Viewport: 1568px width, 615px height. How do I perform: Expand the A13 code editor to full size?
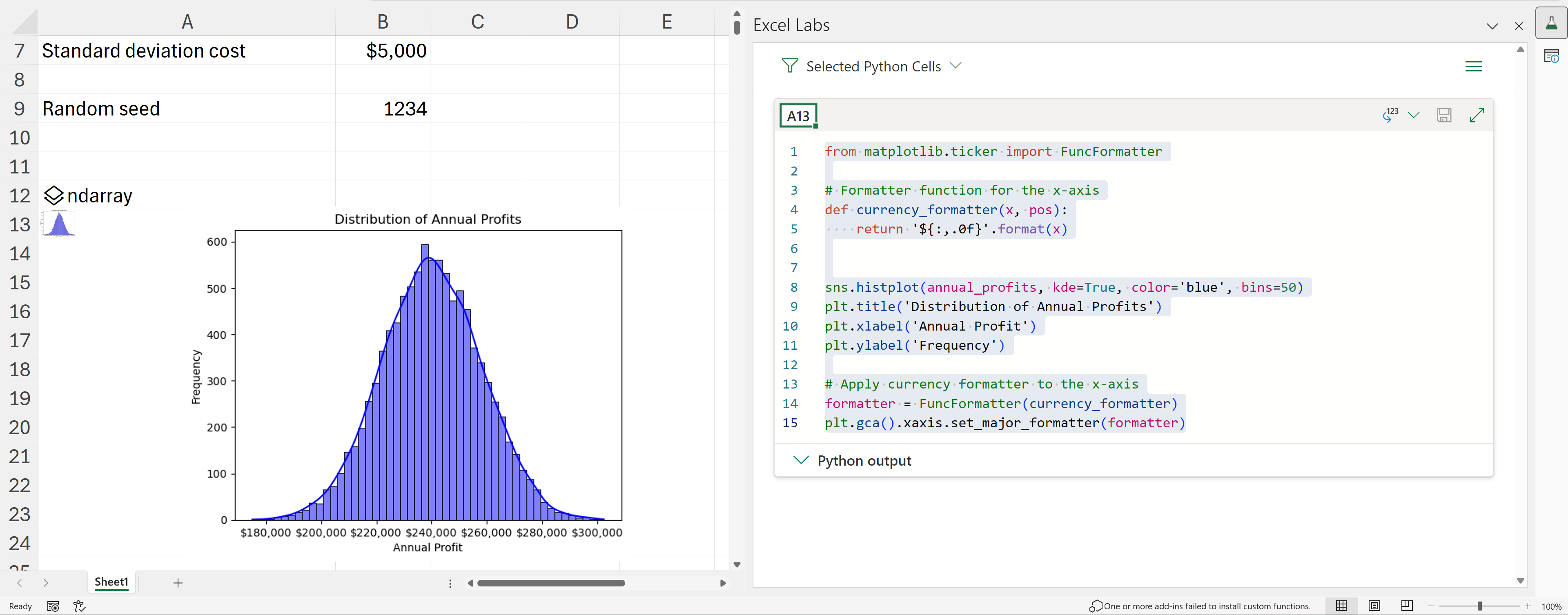(1476, 115)
